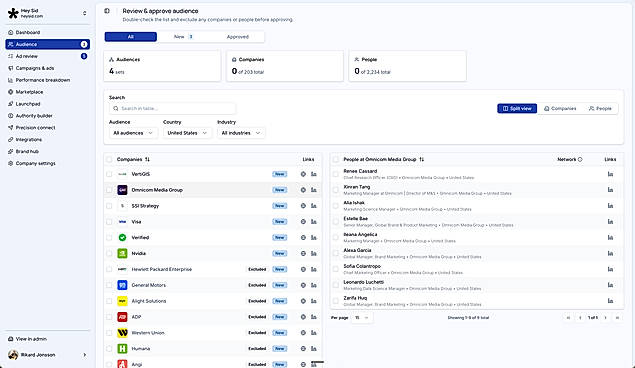The width and height of the screenshot is (635, 368).
Task: Open Renee Cassard's LinkedIn profile icon
Action: (x=610, y=174)
